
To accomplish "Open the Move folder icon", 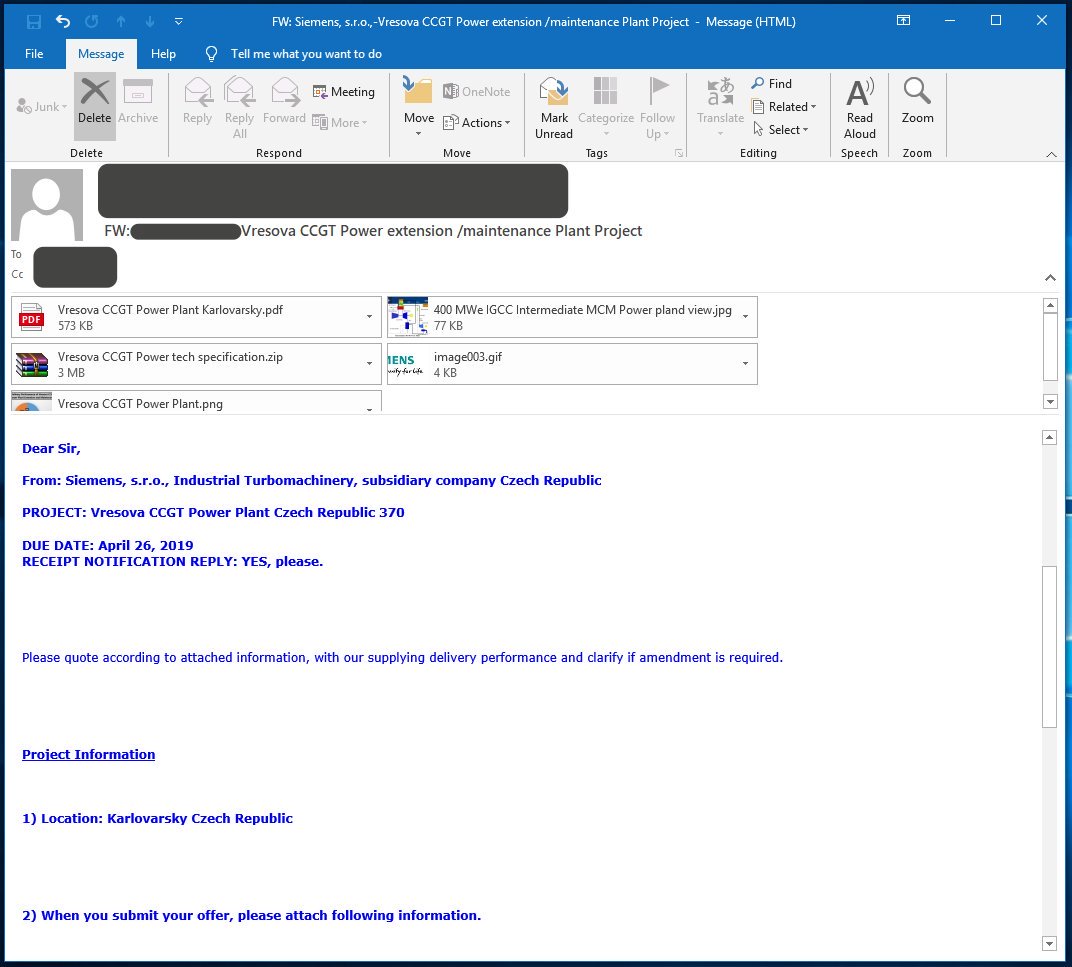I will tap(418, 92).
